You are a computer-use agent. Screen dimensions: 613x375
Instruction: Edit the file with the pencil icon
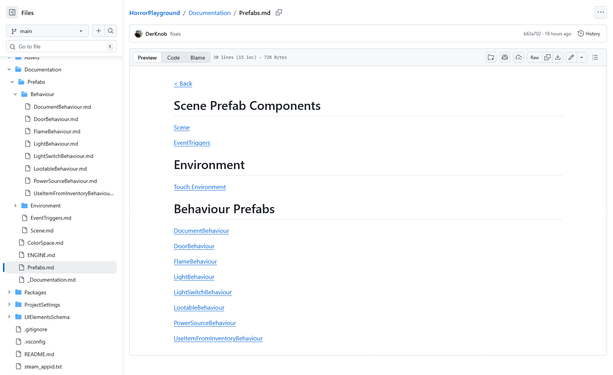pos(571,57)
